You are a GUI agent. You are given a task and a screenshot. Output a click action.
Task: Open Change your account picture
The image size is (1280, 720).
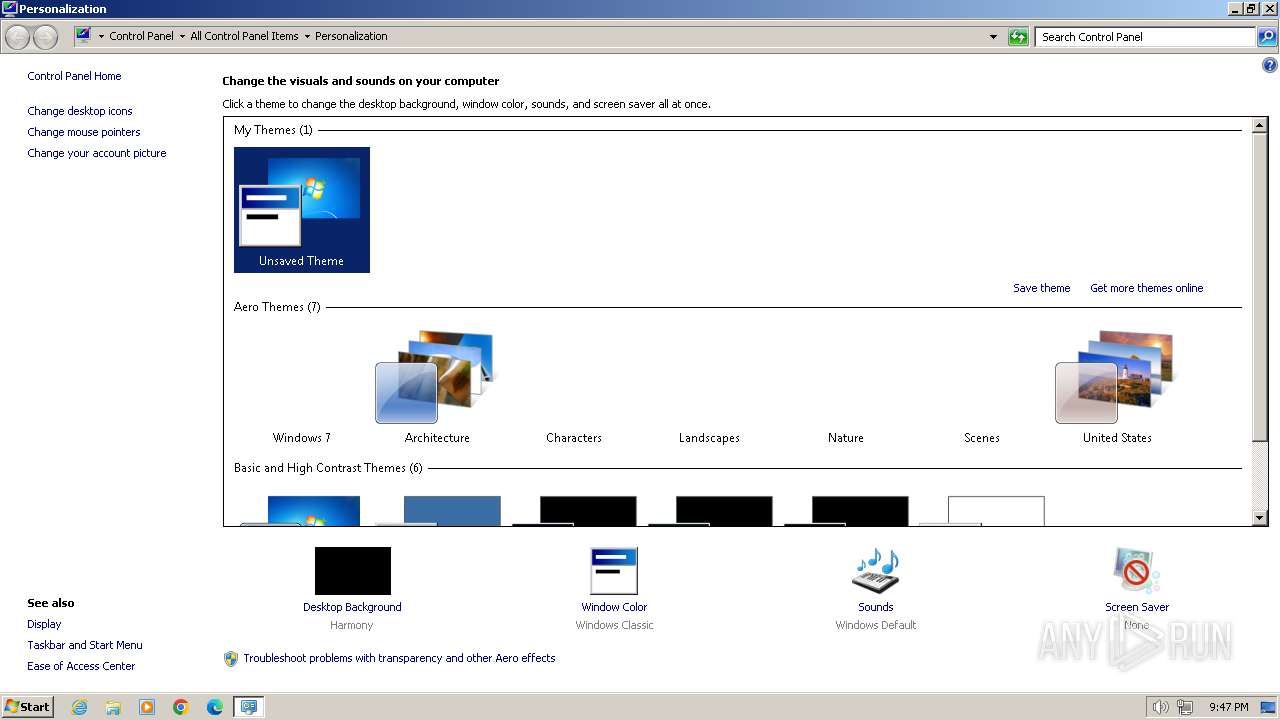pos(97,153)
